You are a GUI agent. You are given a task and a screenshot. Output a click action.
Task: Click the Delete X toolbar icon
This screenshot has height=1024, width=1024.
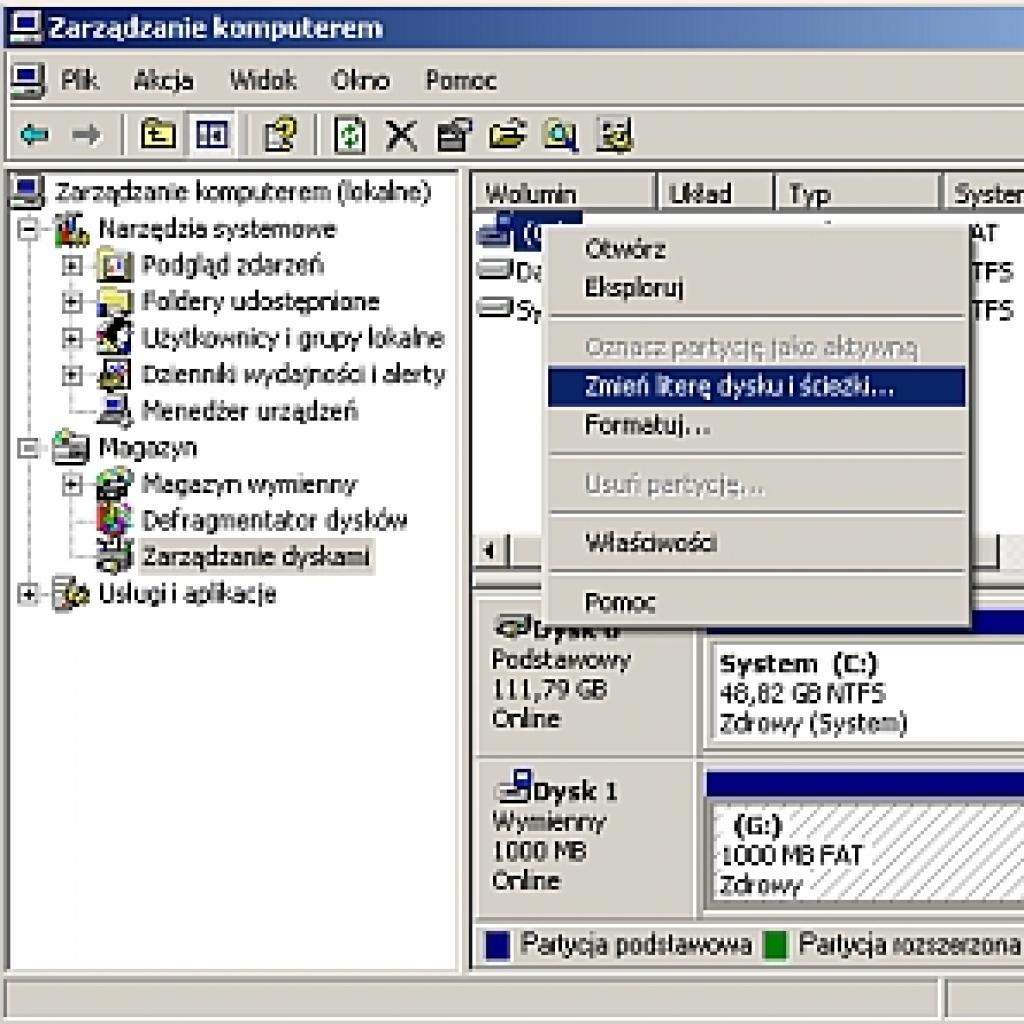click(x=401, y=135)
